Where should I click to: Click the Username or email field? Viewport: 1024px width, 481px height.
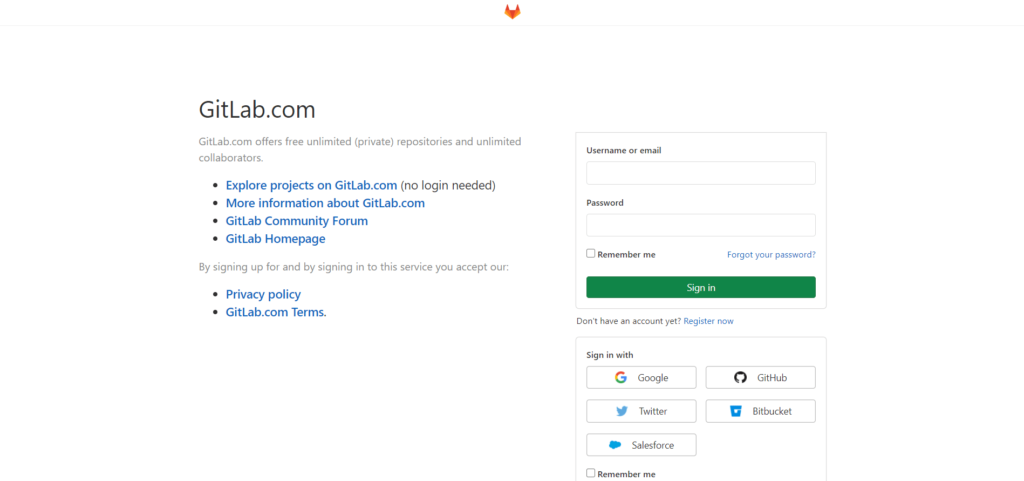[x=701, y=173]
